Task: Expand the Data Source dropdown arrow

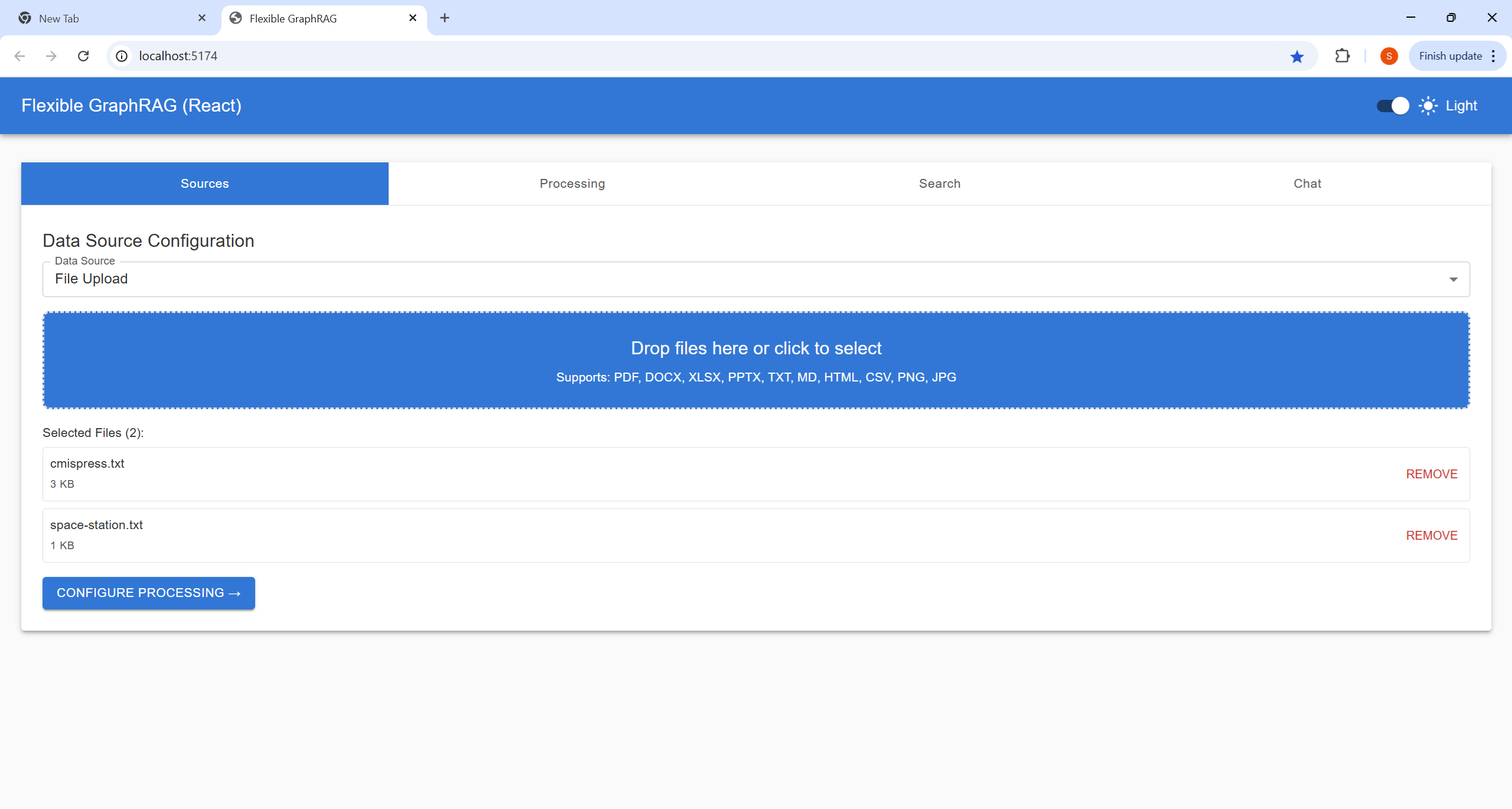Action: tap(1453, 279)
